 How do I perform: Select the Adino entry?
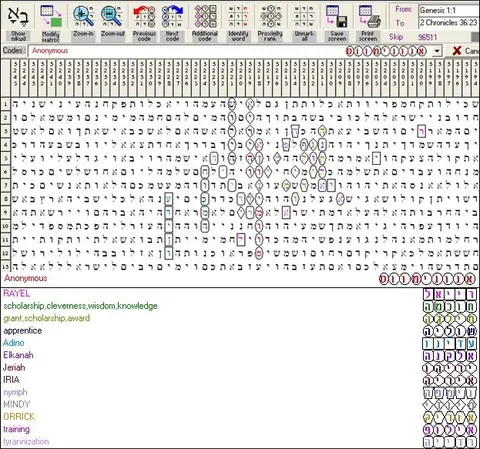pyautogui.click(x=14, y=343)
